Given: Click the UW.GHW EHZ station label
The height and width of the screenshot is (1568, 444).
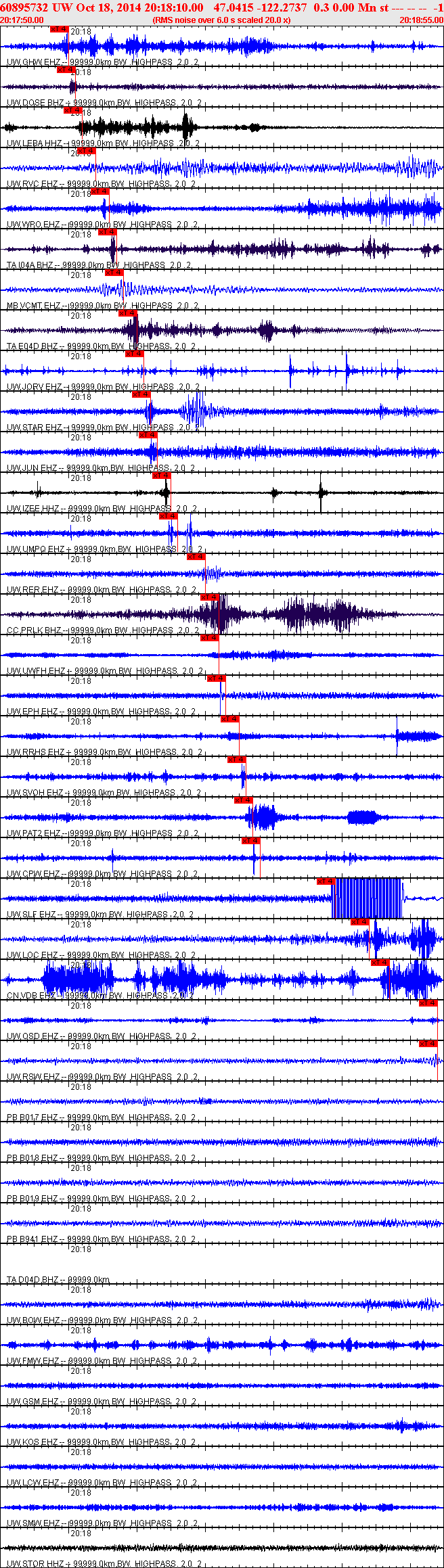Looking at the screenshot, I should click(33, 62).
